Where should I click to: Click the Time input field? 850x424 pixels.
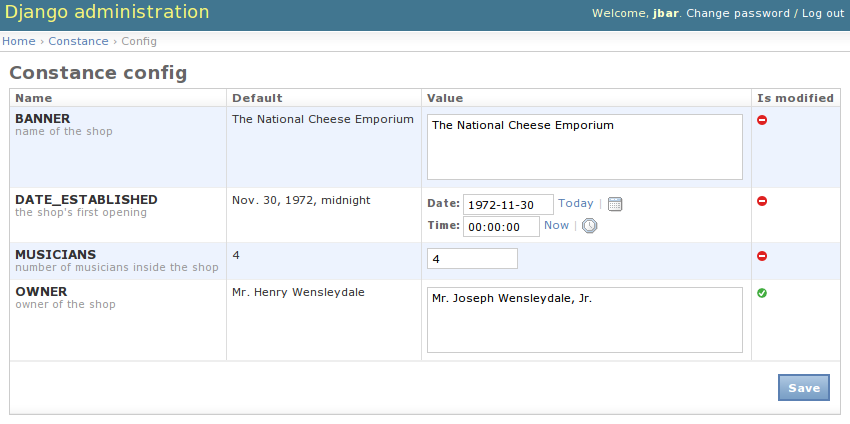[500, 226]
